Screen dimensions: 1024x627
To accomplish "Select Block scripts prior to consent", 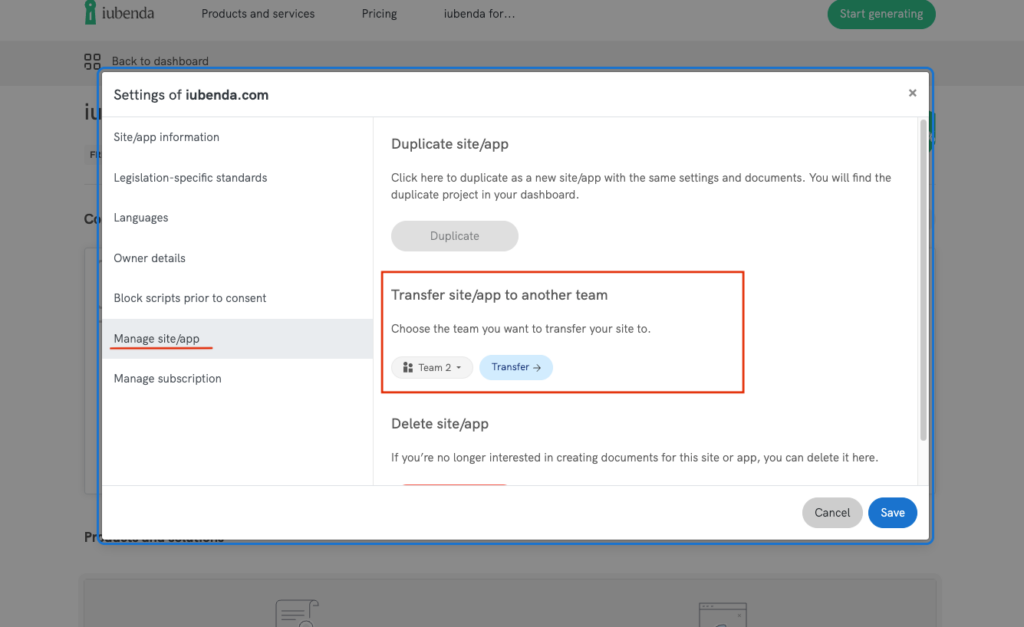I will (190, 298).
